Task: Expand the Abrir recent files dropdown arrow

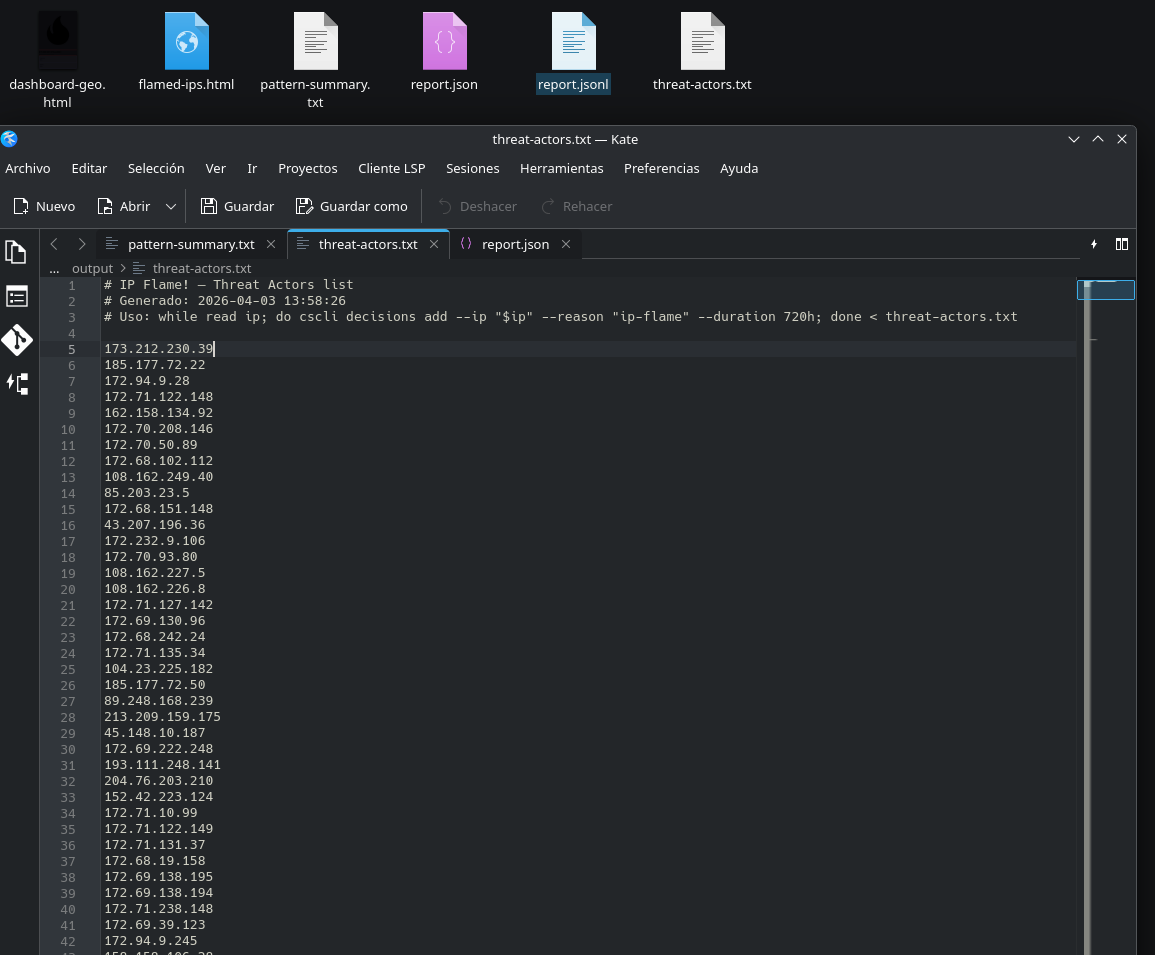Action: (171, 206)
